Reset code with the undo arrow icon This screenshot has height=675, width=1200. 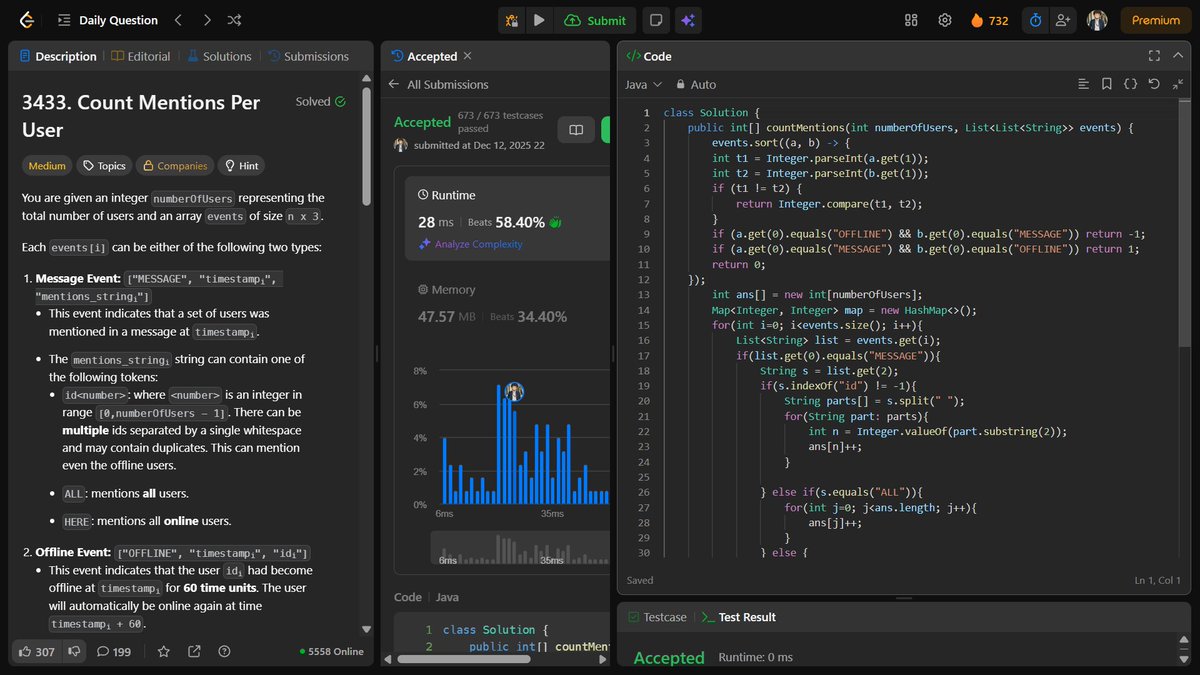coord(1154,84)
